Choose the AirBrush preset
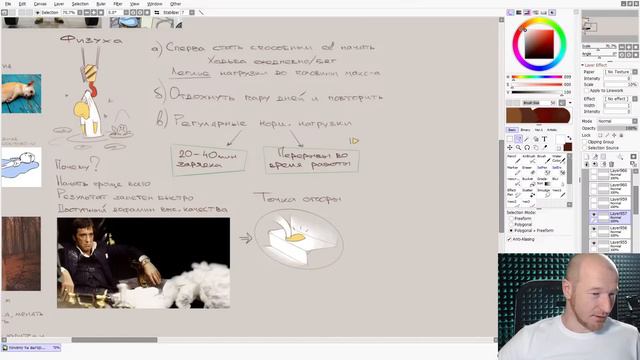The width and height of the screenshot is (640, 360). pos(529,160)
